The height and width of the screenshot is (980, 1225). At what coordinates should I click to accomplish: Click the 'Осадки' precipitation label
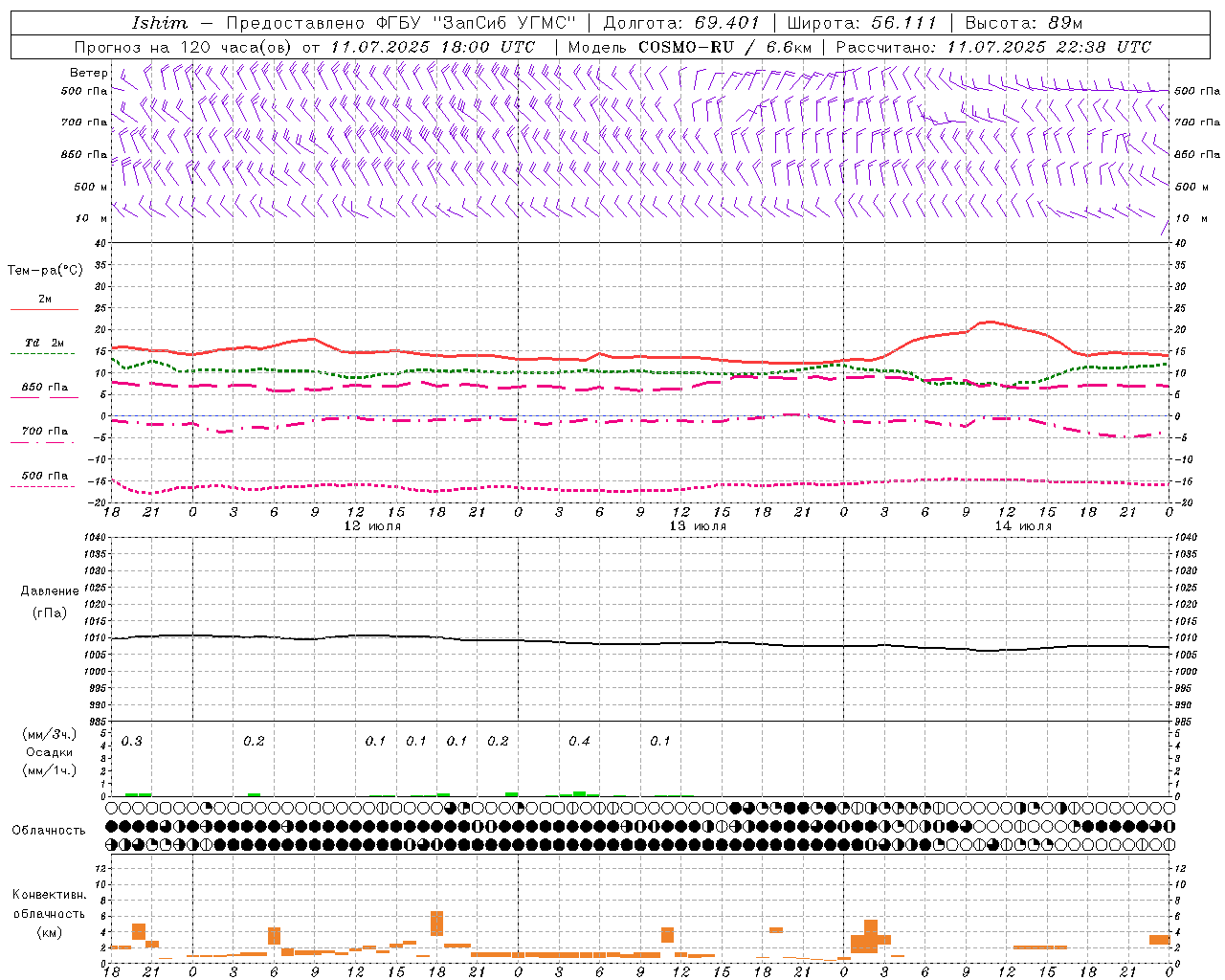pyautogui.click(x=50, y=752)
